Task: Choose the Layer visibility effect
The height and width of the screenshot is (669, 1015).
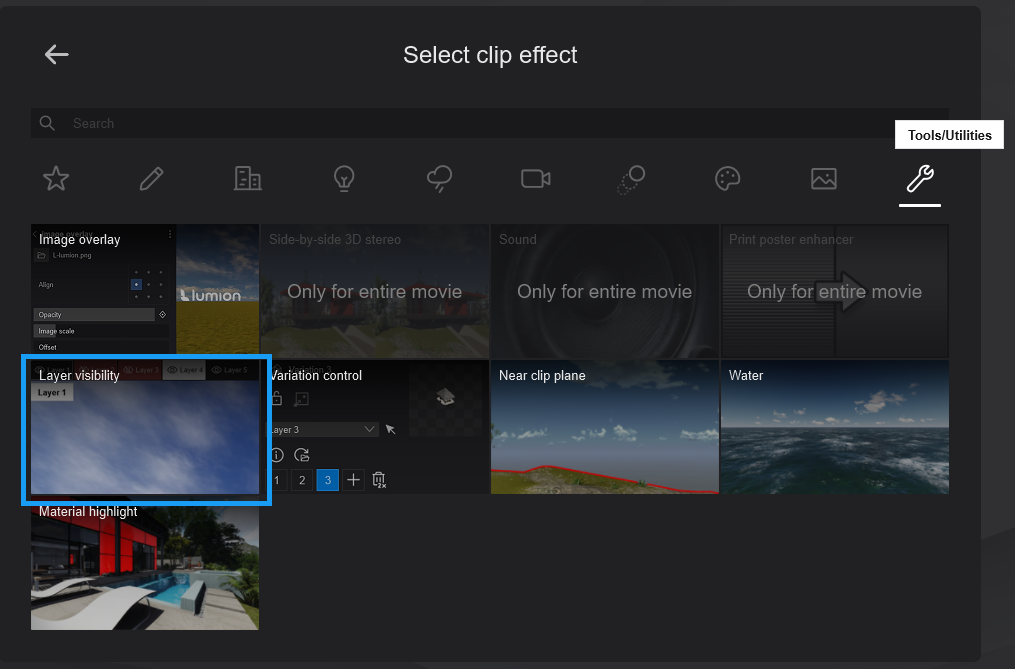Action: coord(145,428)
